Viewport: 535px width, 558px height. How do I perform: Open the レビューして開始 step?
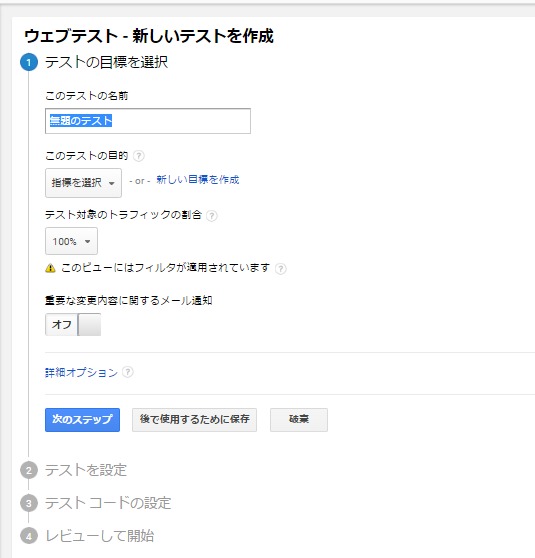[100, 536]
